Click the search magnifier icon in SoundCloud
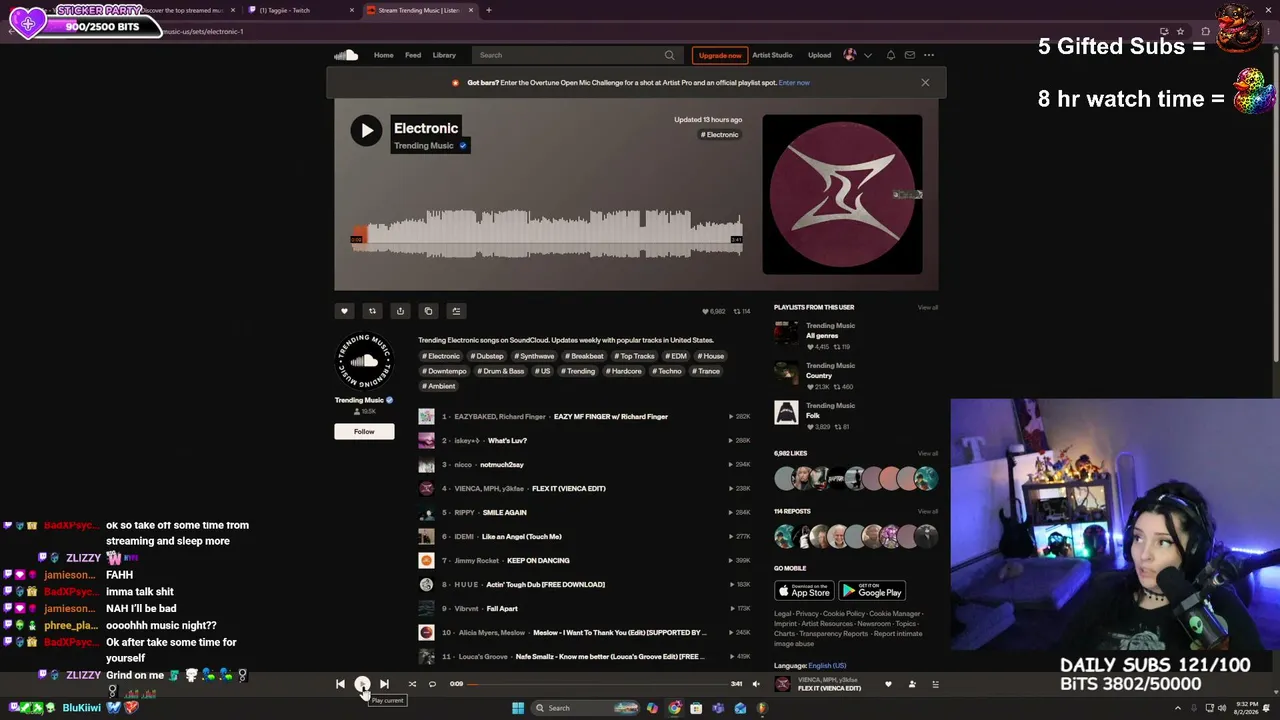Viewport: 1280px width, 720px height. click(669, 55)
